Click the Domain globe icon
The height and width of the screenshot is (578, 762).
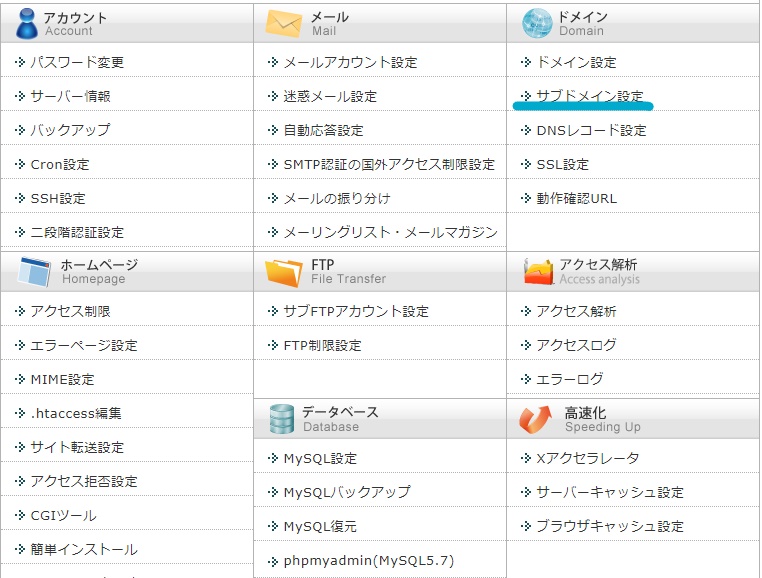[x=537, y=23]
